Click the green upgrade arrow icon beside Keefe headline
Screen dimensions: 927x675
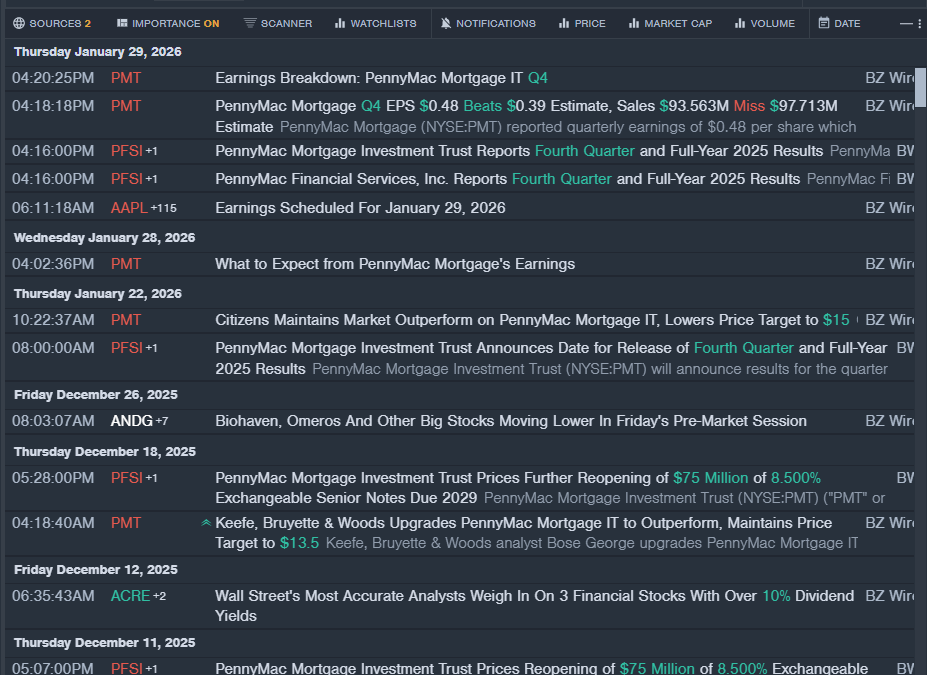click(206, 523)
